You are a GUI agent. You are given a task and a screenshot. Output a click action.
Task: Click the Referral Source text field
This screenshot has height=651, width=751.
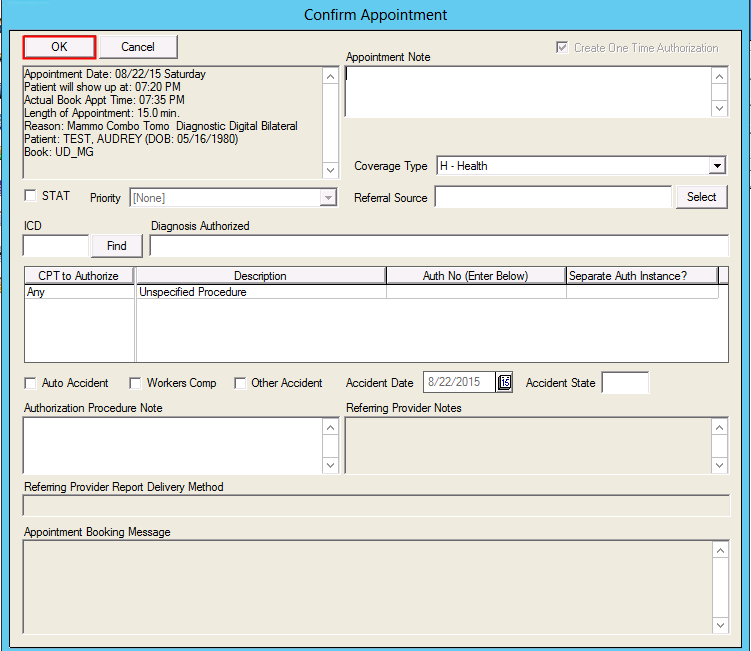tap(552, 198)
